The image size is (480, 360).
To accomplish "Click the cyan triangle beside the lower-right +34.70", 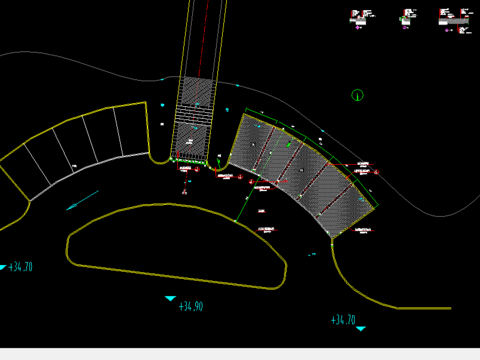I will 361,329.
